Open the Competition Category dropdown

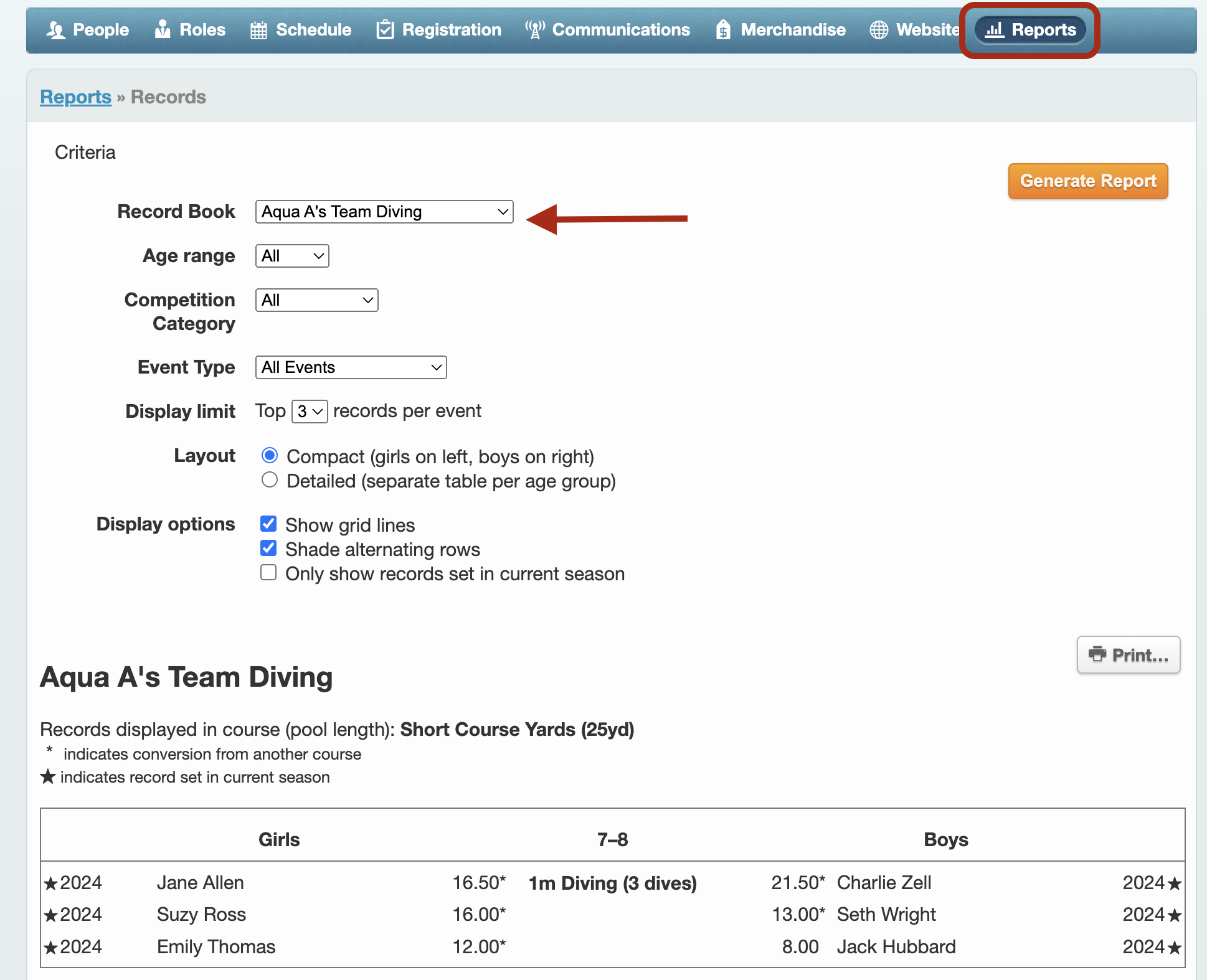point(316,300)
